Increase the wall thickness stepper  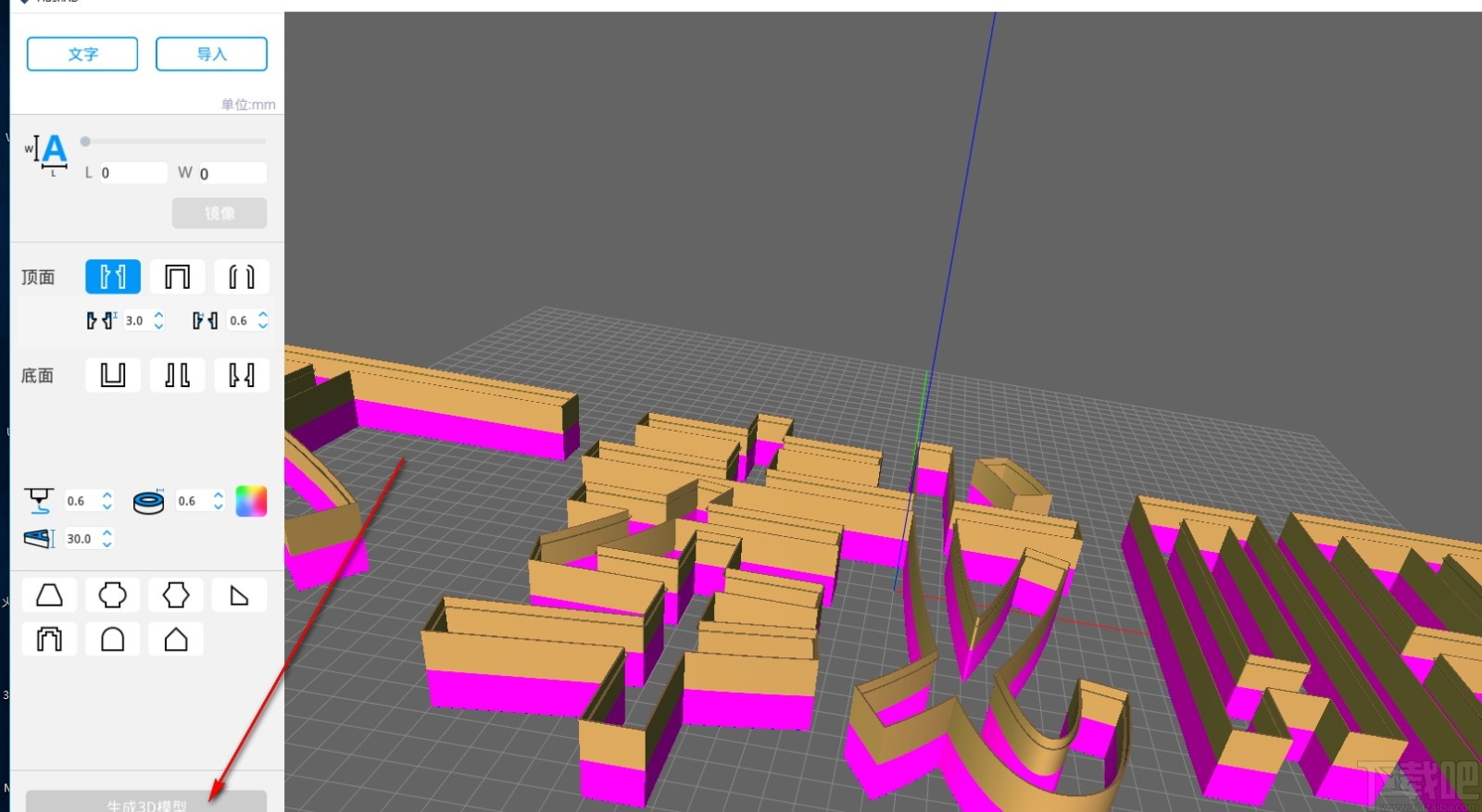click(218, 495)
